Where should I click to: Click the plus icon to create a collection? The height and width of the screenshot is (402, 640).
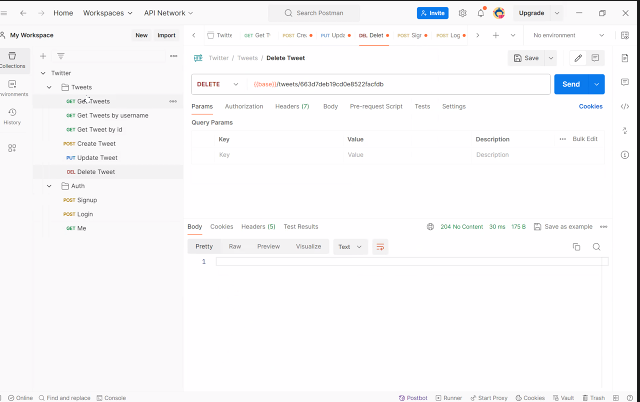(43, 56)
